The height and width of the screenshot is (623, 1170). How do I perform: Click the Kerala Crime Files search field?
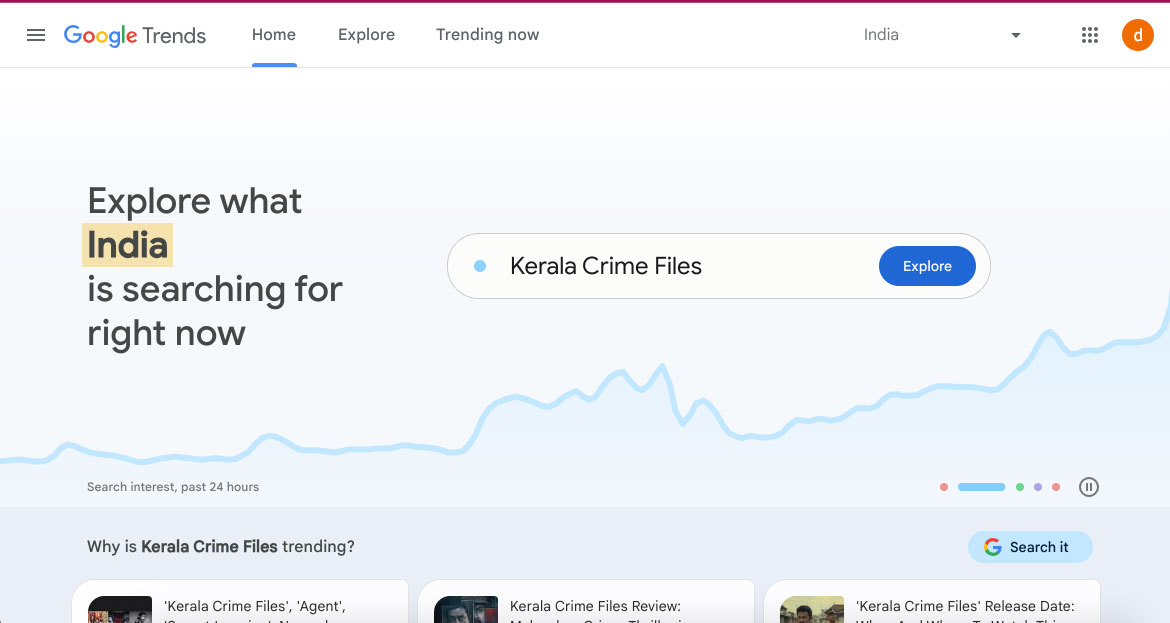(719, 266)
